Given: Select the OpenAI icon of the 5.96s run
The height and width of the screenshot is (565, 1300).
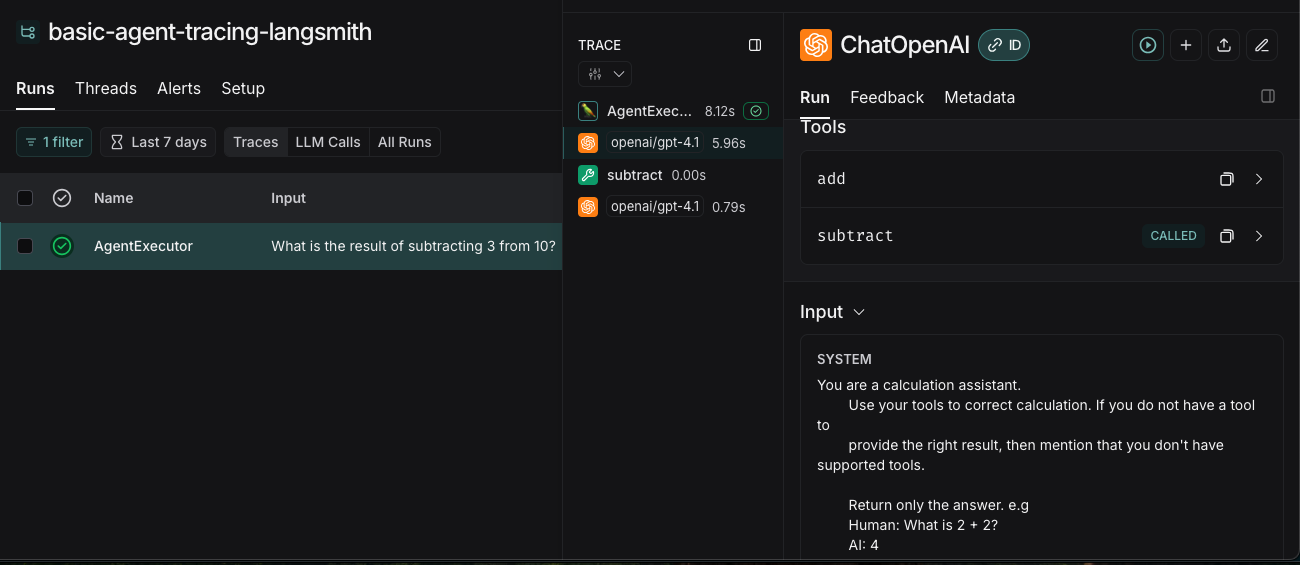Looking at the screenshot, I should pos(588,143).
